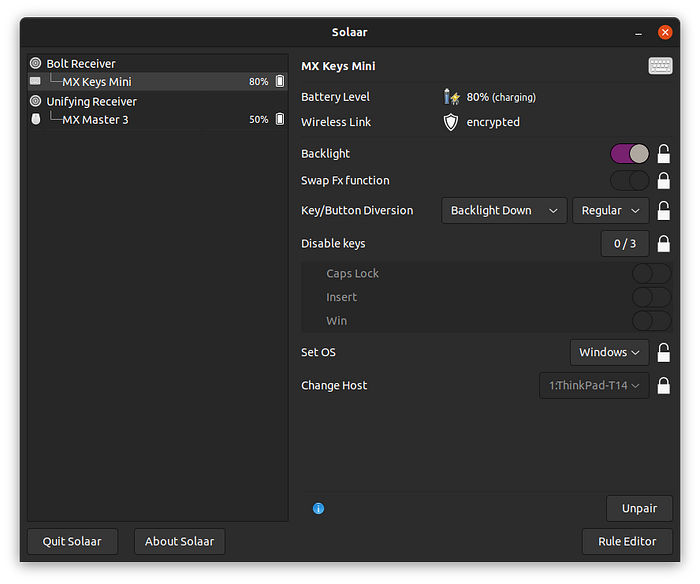Click the shield icon beside encrypted
The width and height of the screenshot is (700, 584).
450,122
